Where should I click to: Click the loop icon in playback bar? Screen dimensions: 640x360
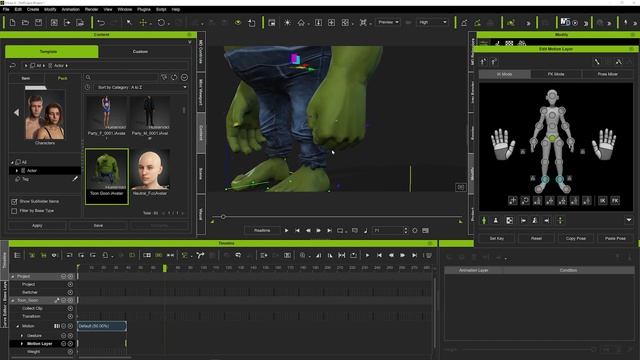[340, 231]
